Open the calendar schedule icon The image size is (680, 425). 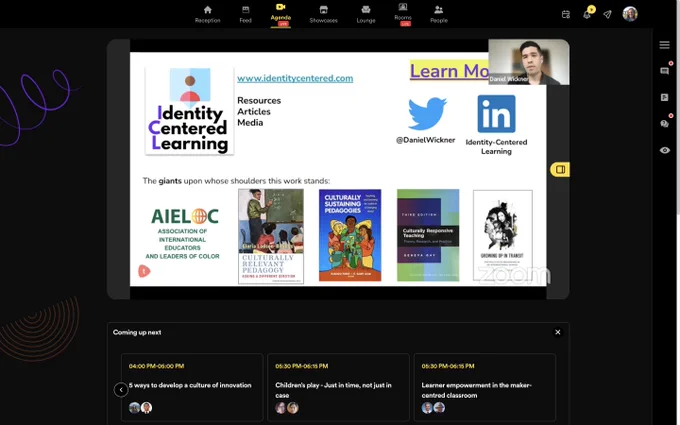pos(566,14)
